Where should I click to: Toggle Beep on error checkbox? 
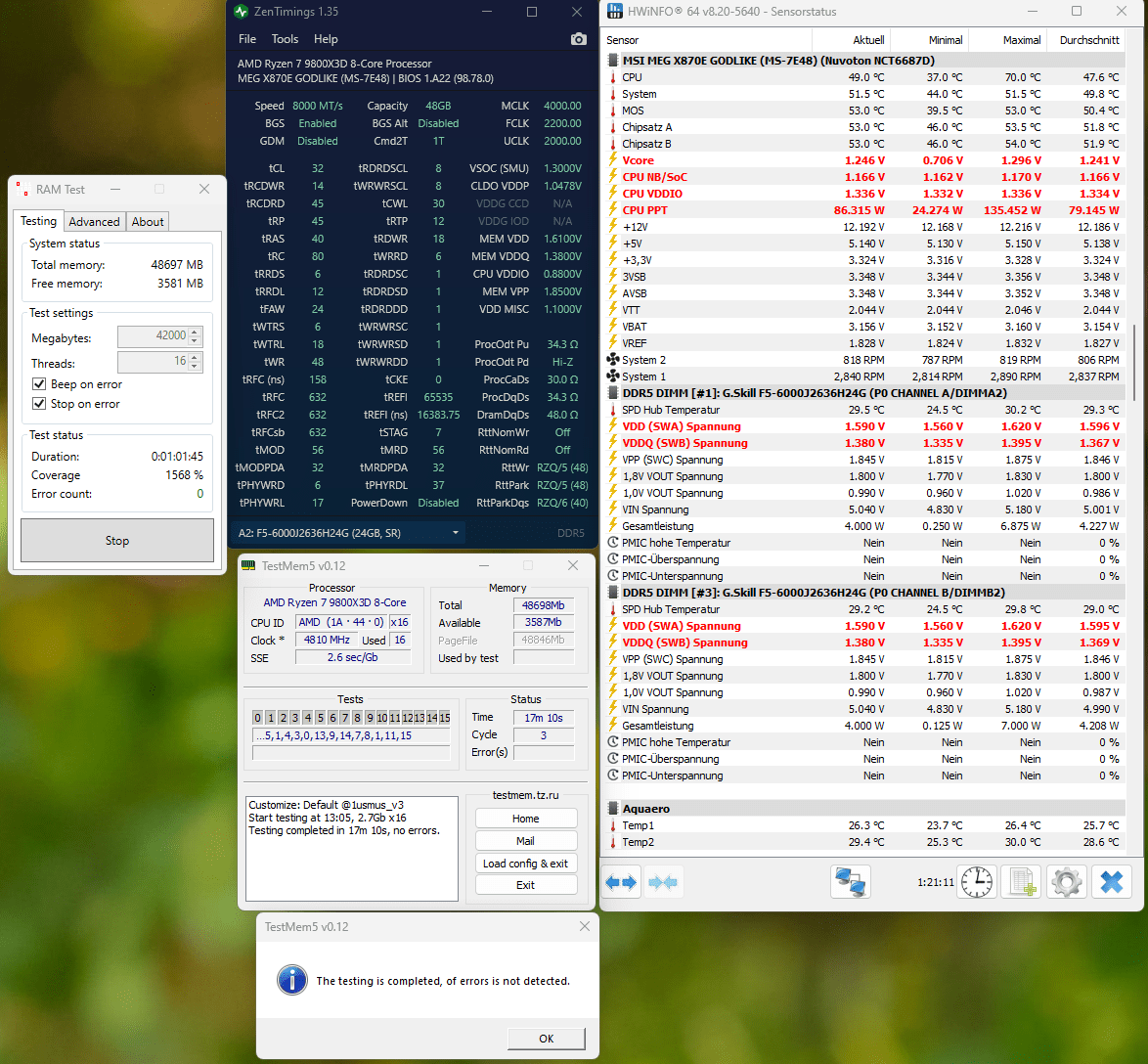pyautogui.click(x=39, y=383)
